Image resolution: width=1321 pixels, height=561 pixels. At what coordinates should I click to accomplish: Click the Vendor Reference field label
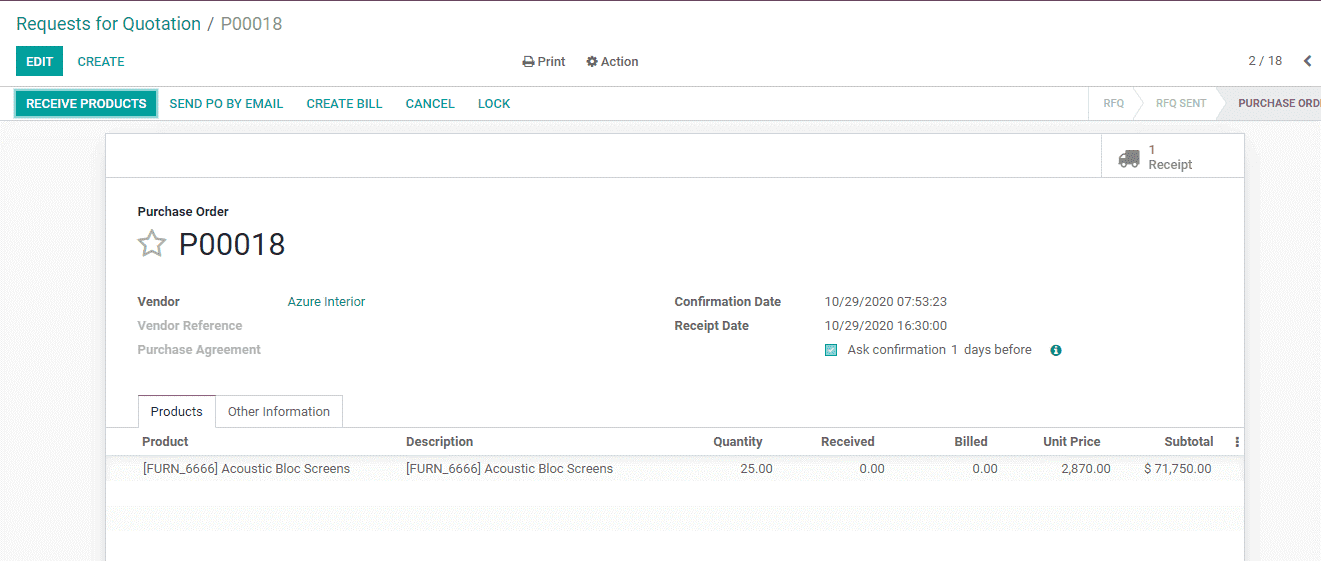(190, 326)
